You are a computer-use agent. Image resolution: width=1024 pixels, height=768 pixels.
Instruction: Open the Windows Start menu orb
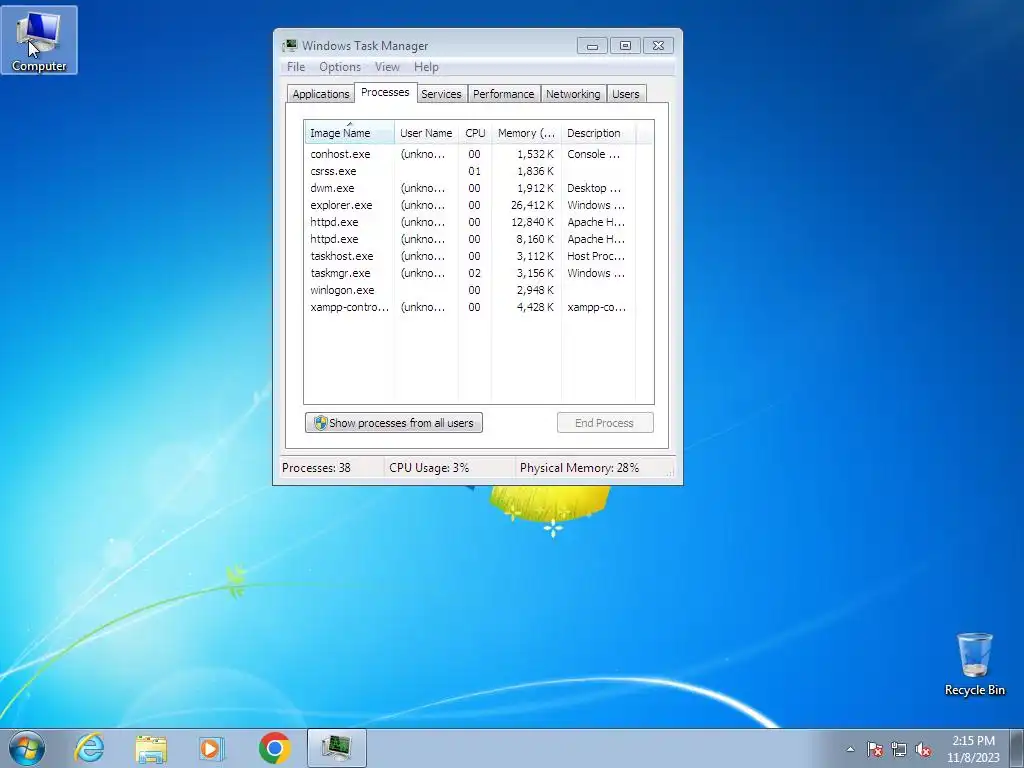(x=27, y=748)
